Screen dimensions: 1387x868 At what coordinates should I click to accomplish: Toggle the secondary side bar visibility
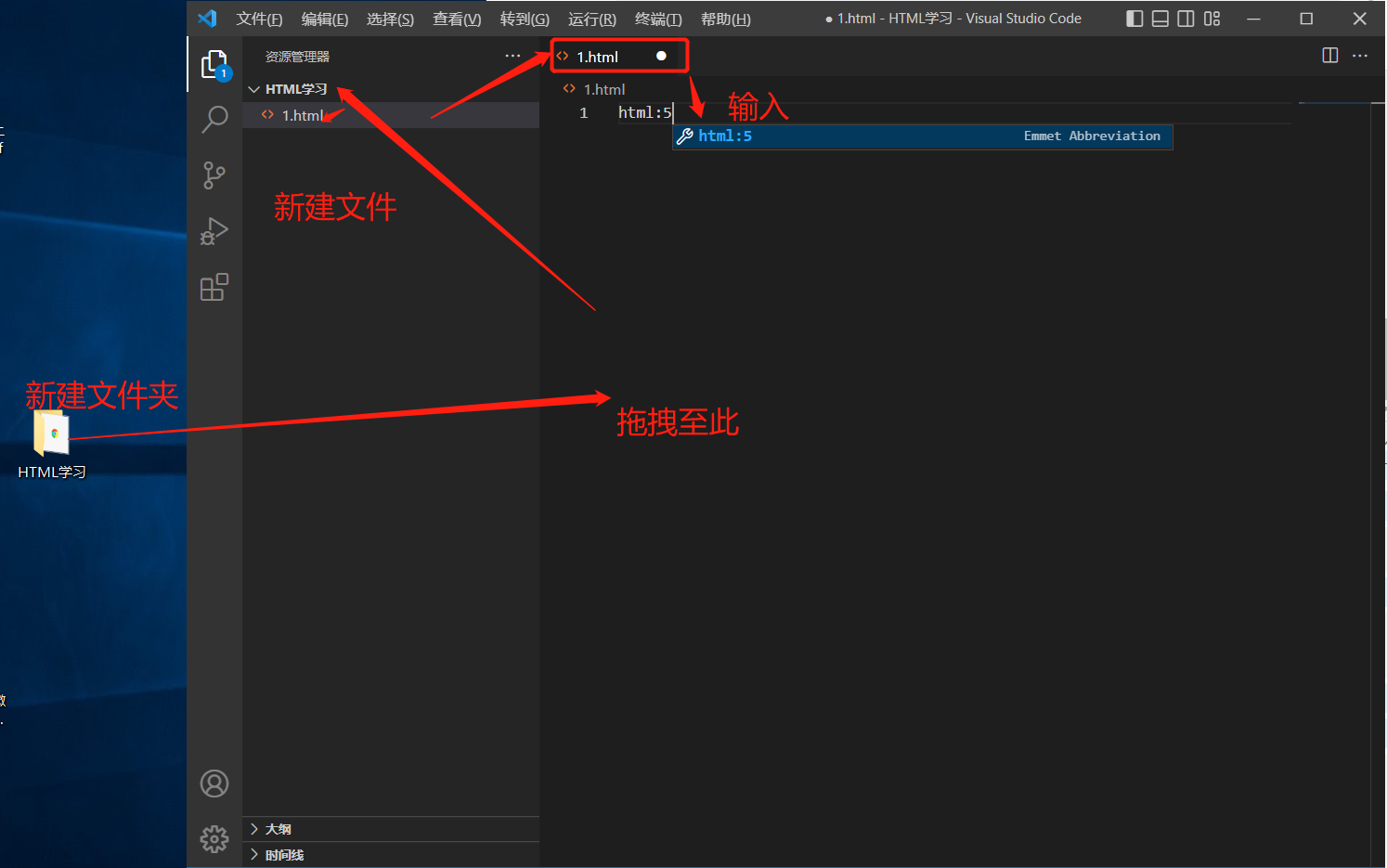coord(1186,19)
